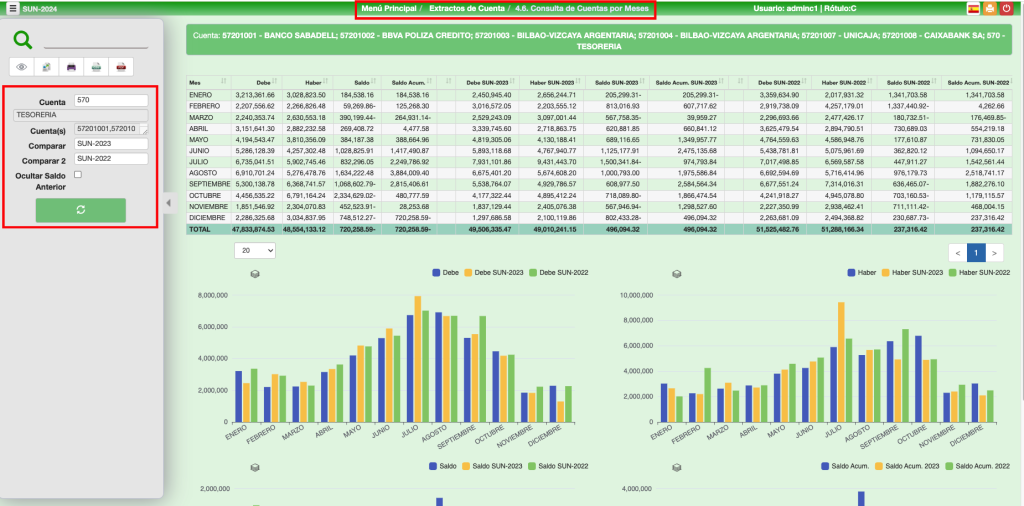
Task: Export the report with the red PDF icon
Action: coord(120,67)
